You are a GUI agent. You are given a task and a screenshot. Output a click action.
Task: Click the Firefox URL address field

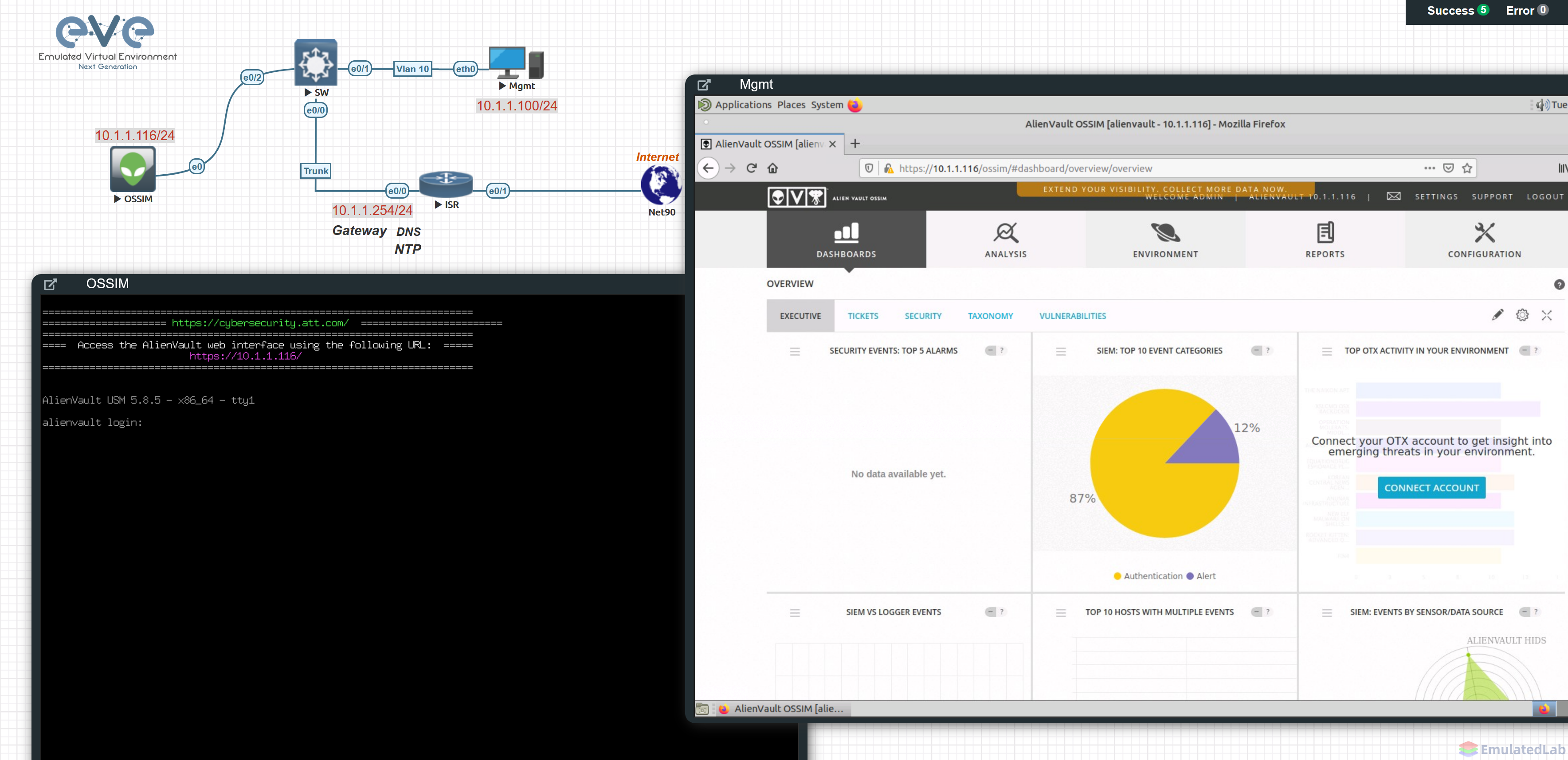point(1156,168)
